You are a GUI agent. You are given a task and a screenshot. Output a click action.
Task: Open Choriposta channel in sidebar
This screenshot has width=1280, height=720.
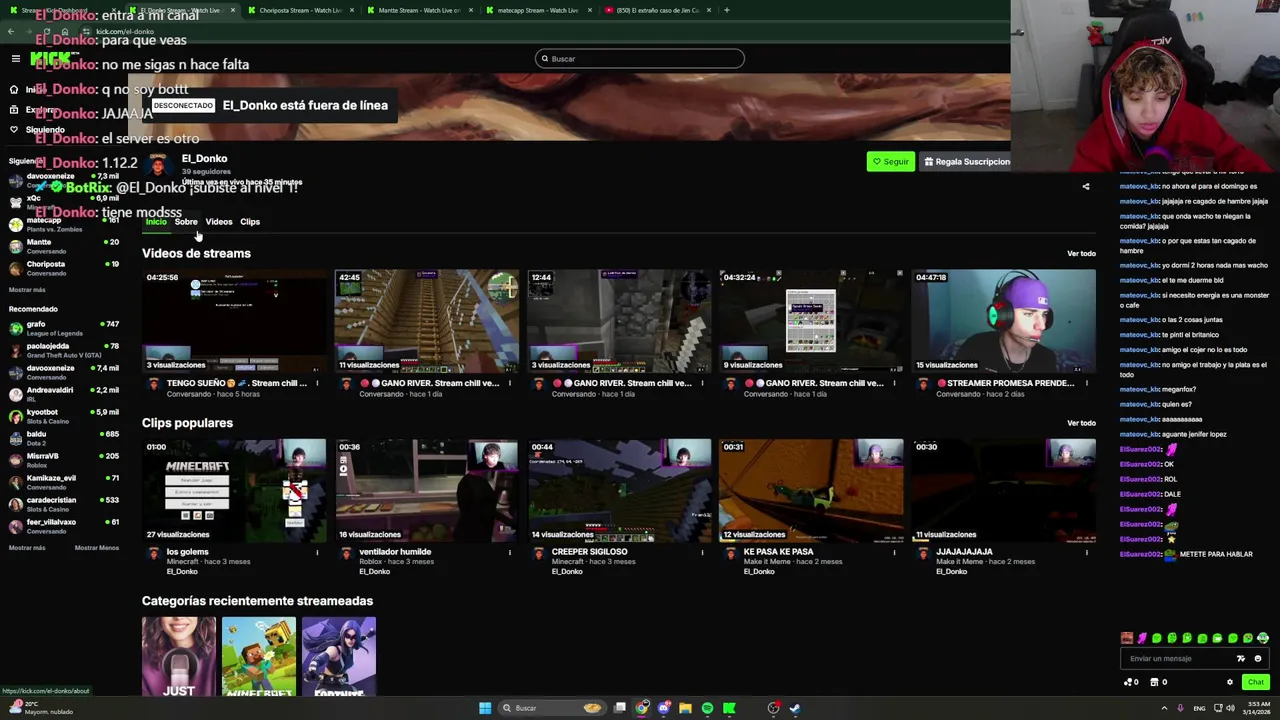(64, 268)
